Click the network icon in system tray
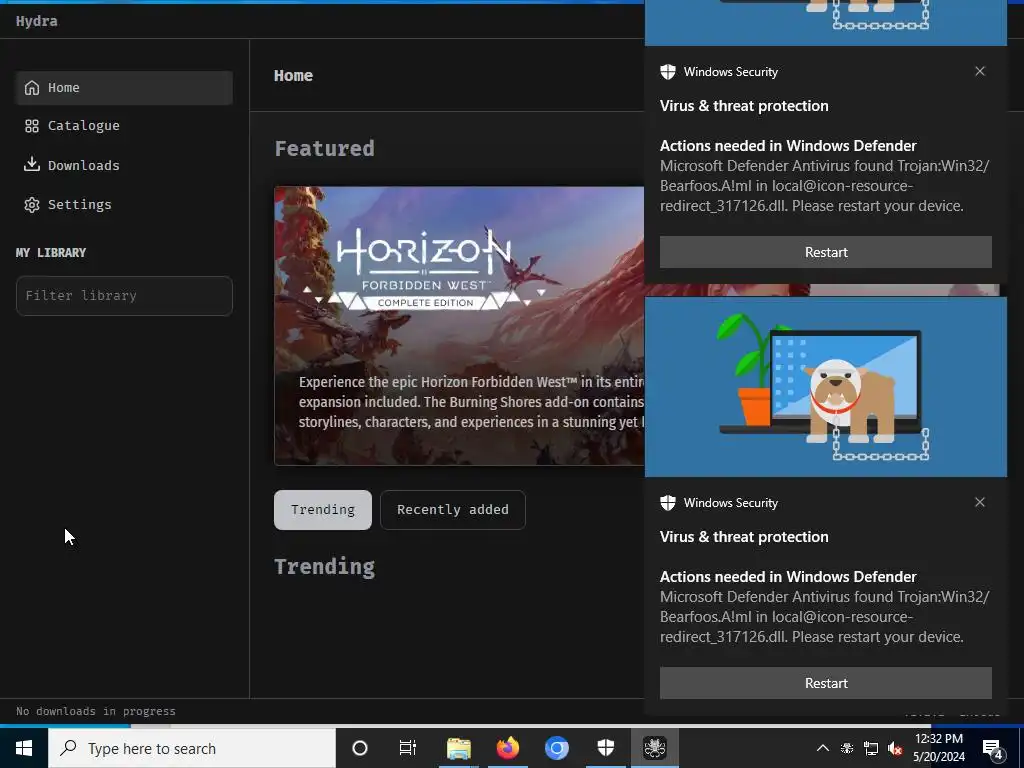 [x=871, y=748]
